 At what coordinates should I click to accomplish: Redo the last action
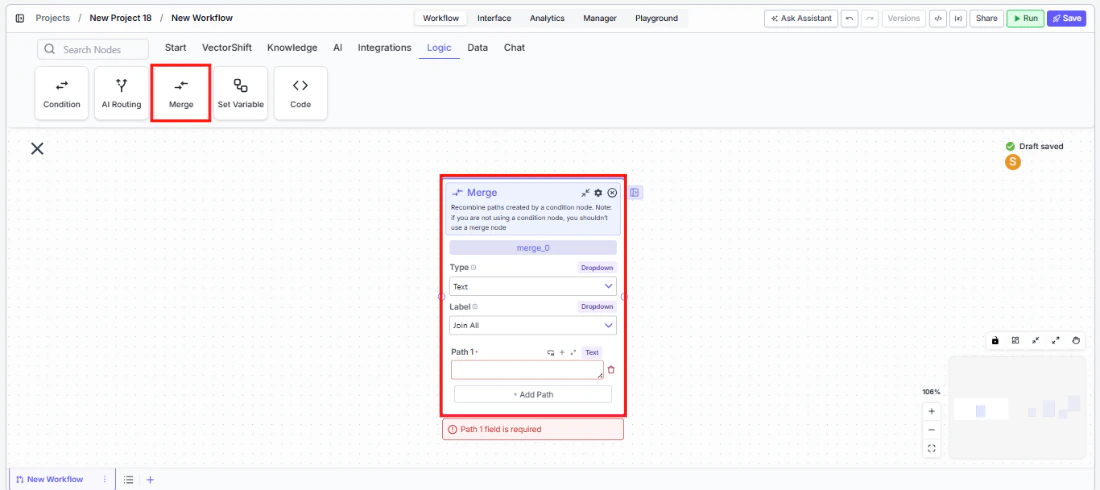tap(871, 18)
